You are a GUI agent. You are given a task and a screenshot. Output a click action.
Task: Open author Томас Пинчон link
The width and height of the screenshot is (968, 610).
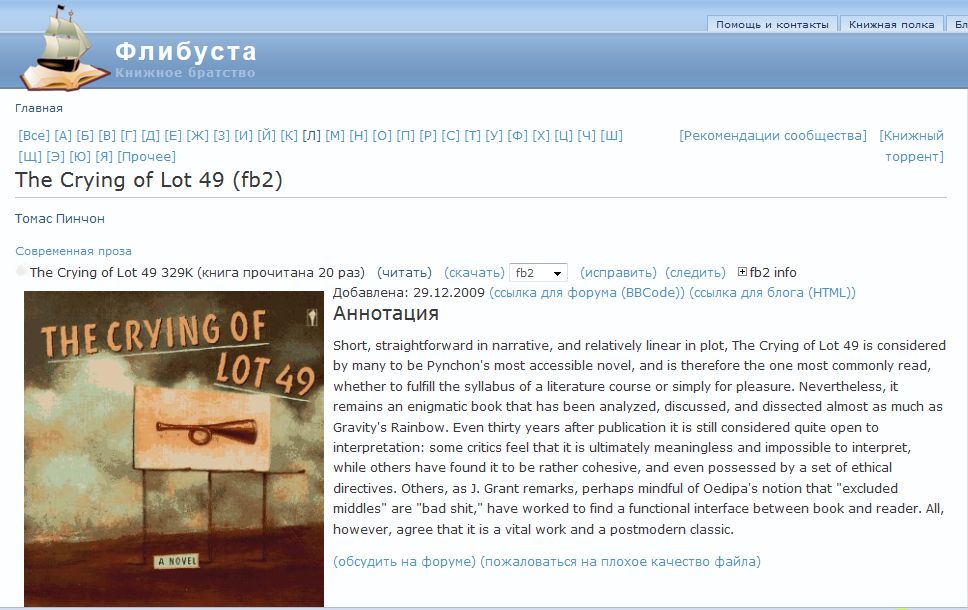coord(60,219)
